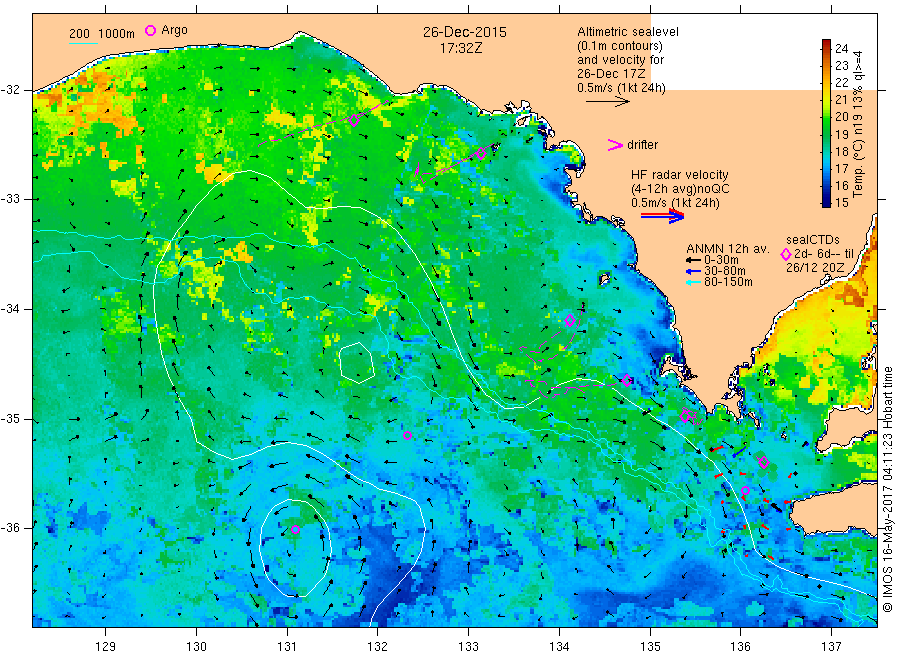This screenshot has height=660, width=900.
Task: Click the sealCTD diamond near 134.7E, -34.65
Action: click(627, 380)
